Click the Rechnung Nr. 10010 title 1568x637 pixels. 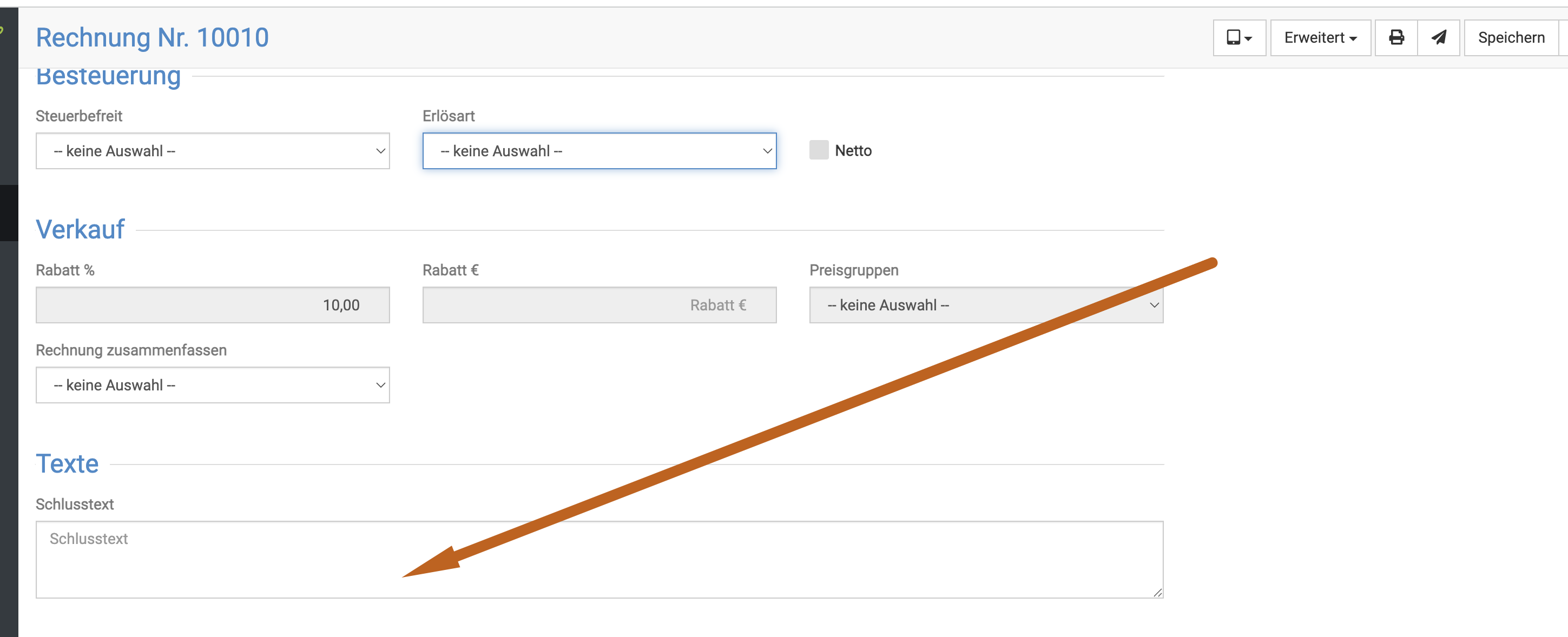click(152, 38)
